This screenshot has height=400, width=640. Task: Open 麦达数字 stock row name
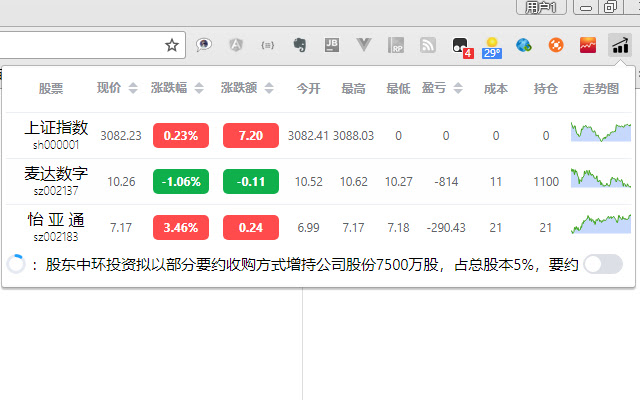(56, 174)
